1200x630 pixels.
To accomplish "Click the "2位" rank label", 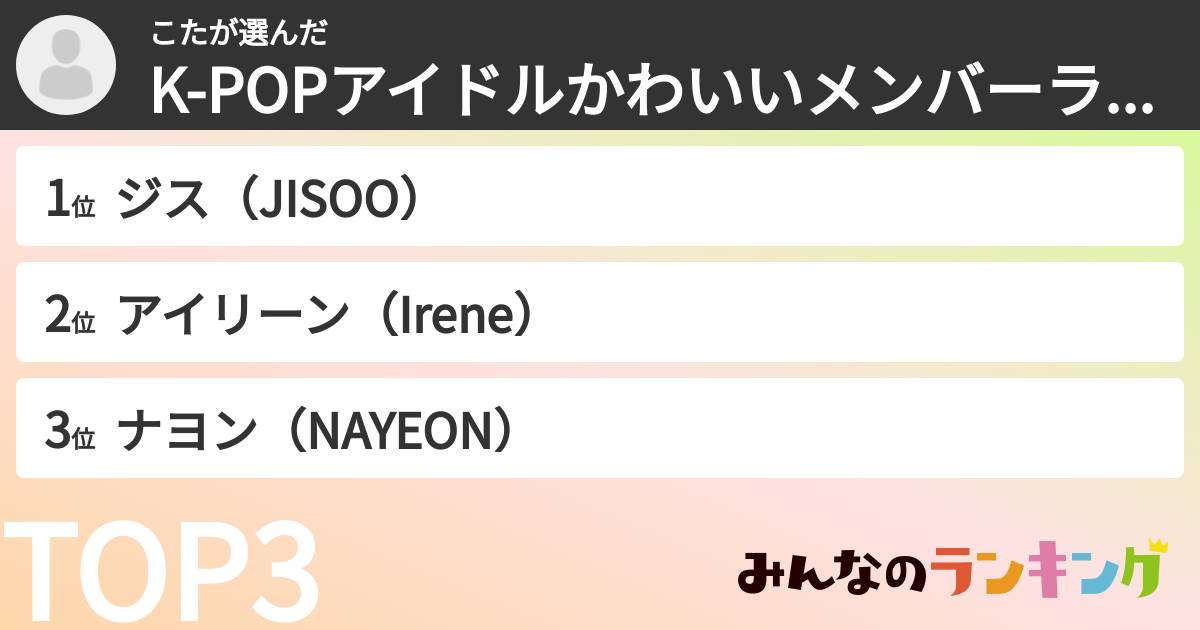I will [x=70, y=316].
